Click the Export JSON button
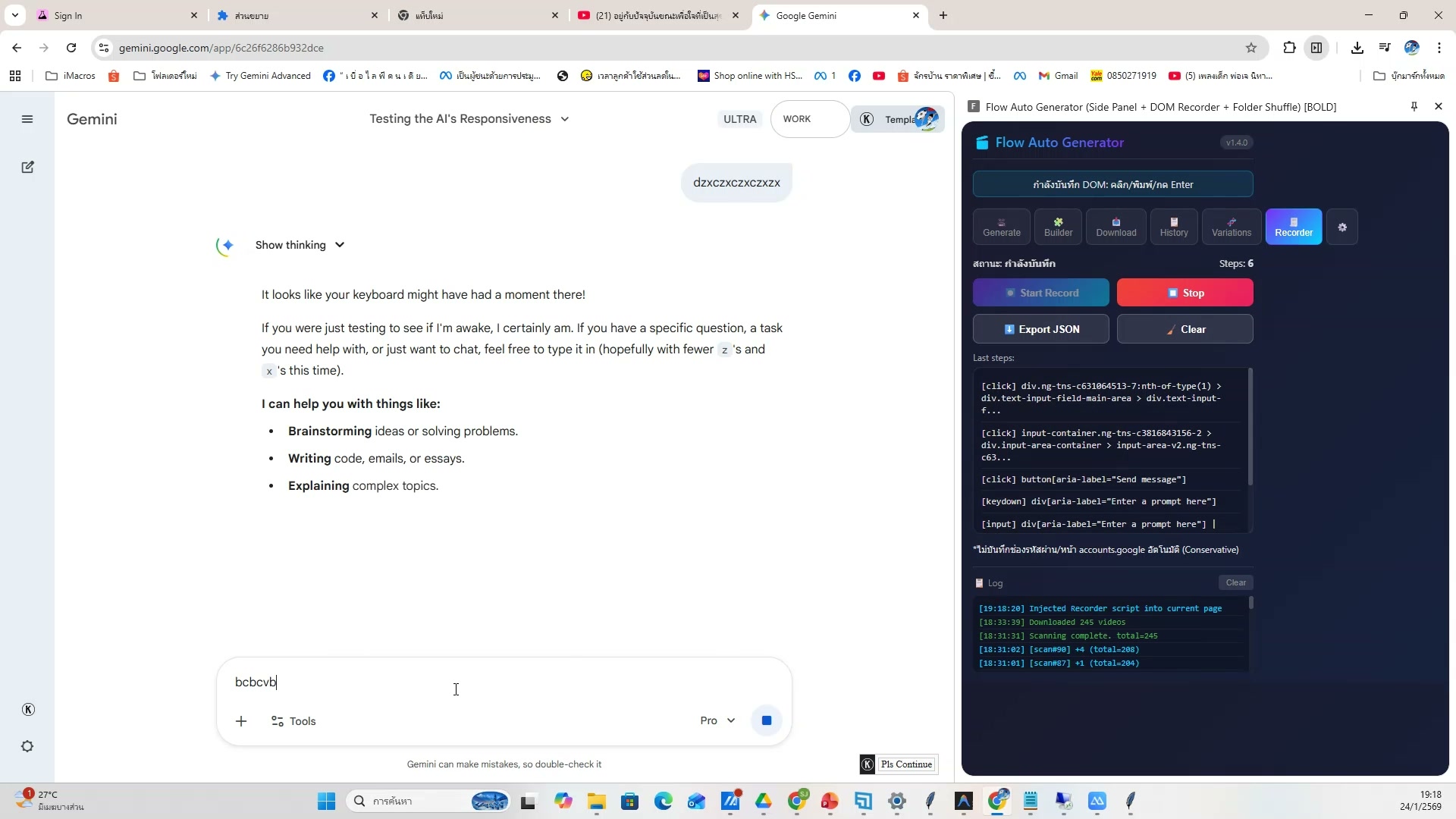Viewport: 1456px width, 819px height. [1040, 328]
